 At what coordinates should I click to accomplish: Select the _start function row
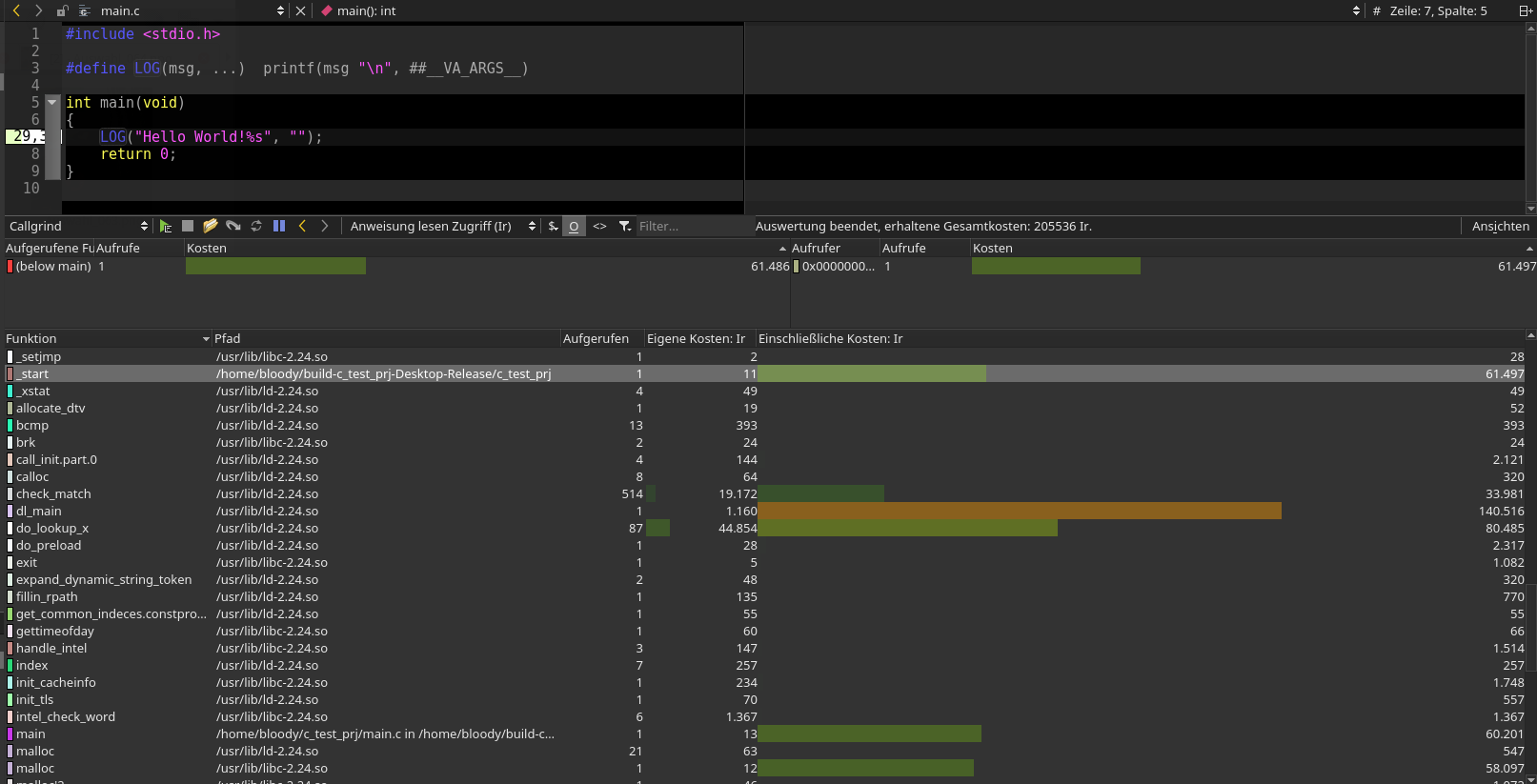764,373
